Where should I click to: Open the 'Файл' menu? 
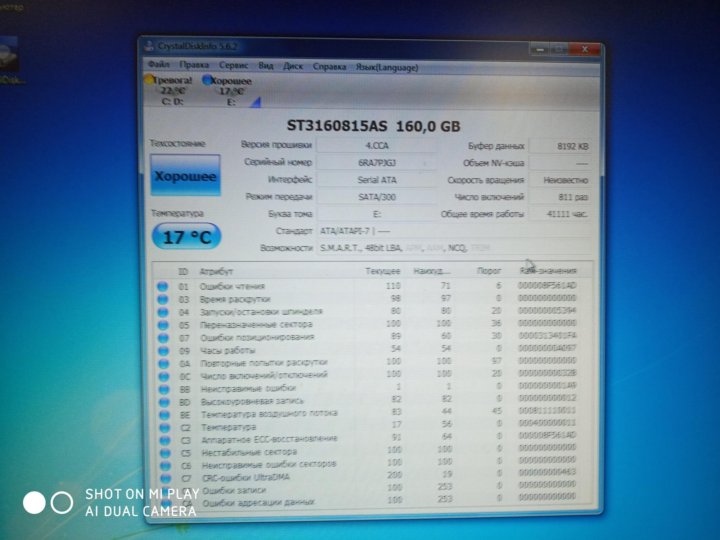coord(157,65)
